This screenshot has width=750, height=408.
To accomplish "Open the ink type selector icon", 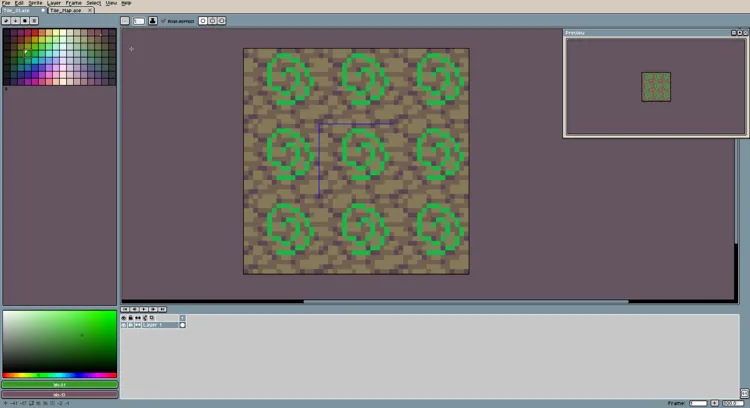I will point(153,21).
